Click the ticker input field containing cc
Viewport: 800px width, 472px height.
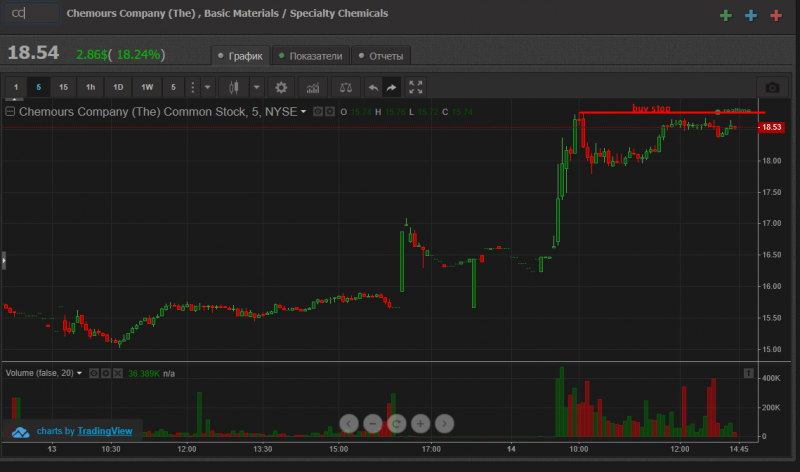(x=32, y=13)
